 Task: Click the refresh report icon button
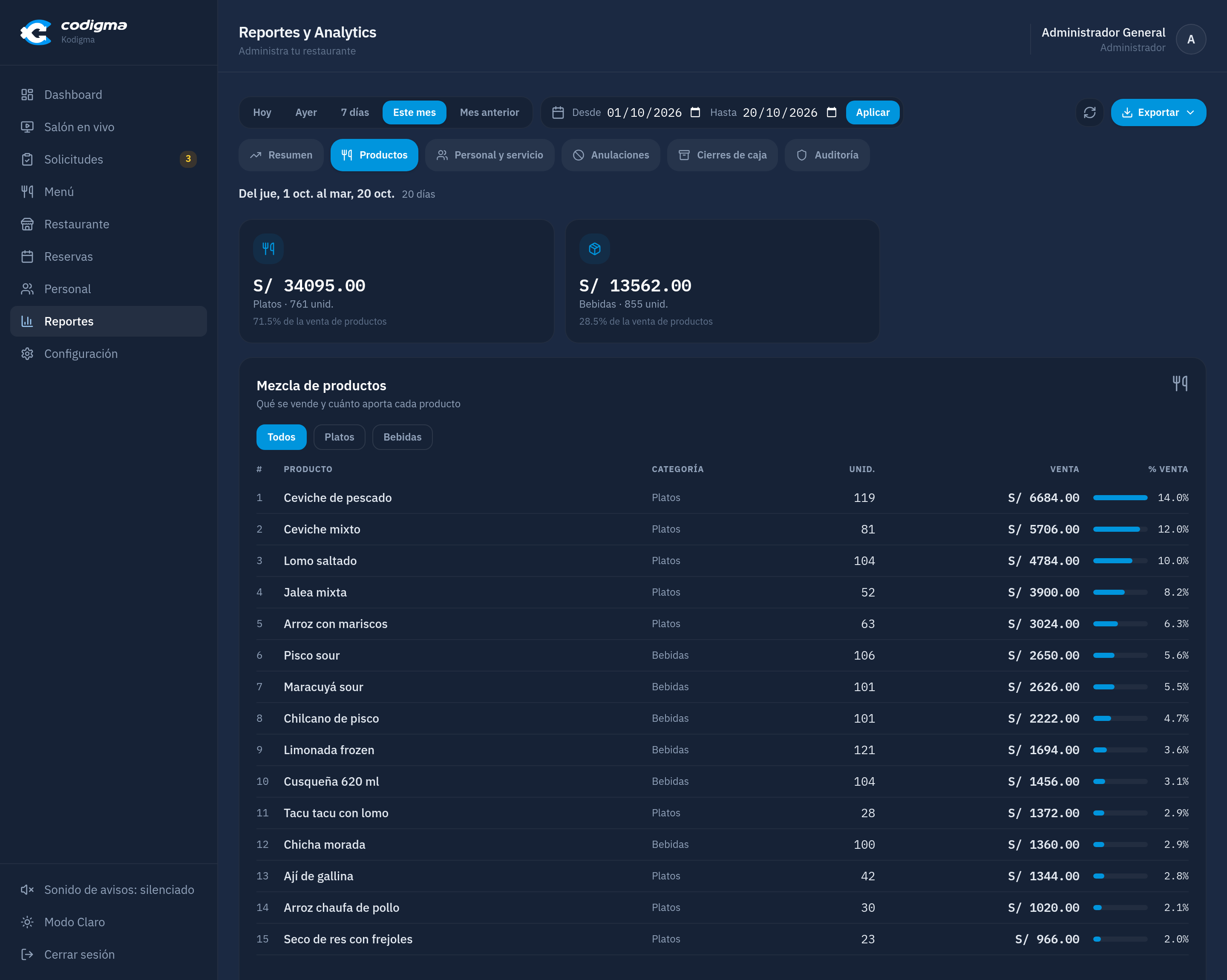[1089, 112]
